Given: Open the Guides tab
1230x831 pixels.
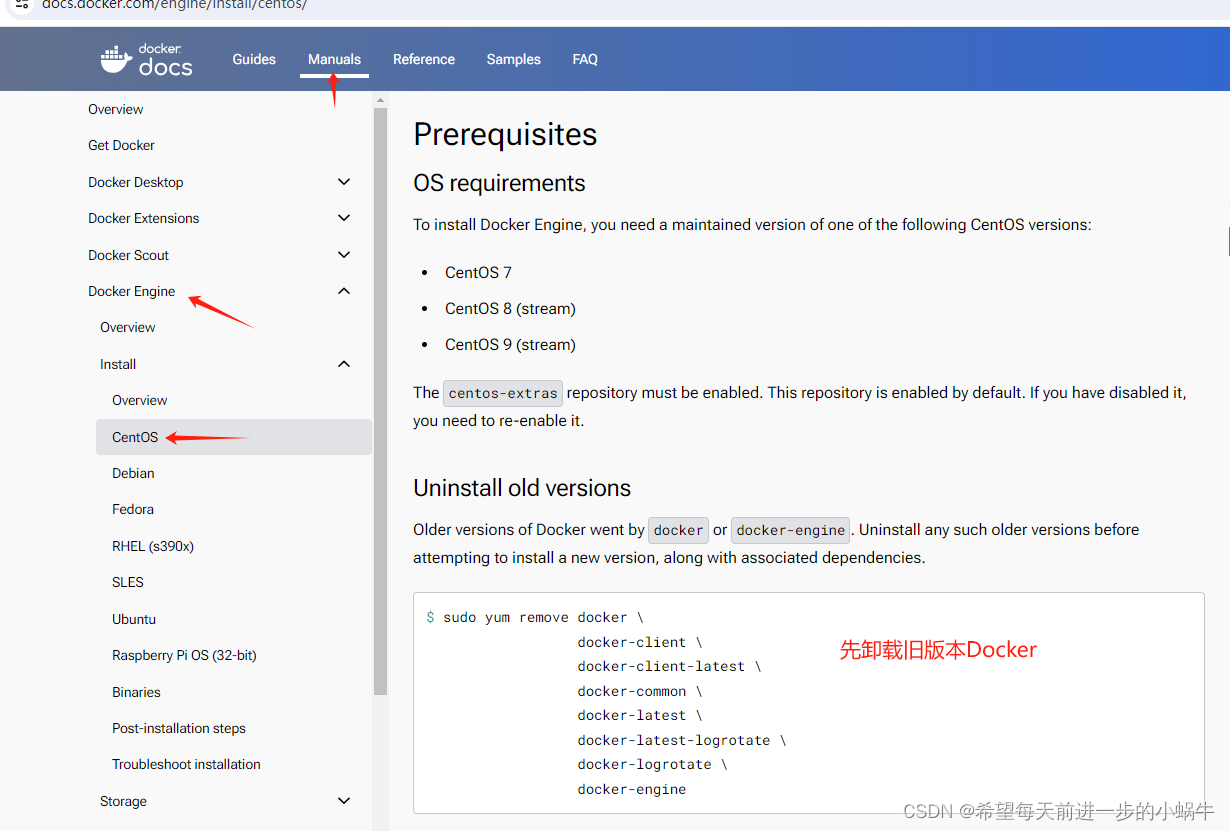Looking at the screenshot, I should 254,59.
